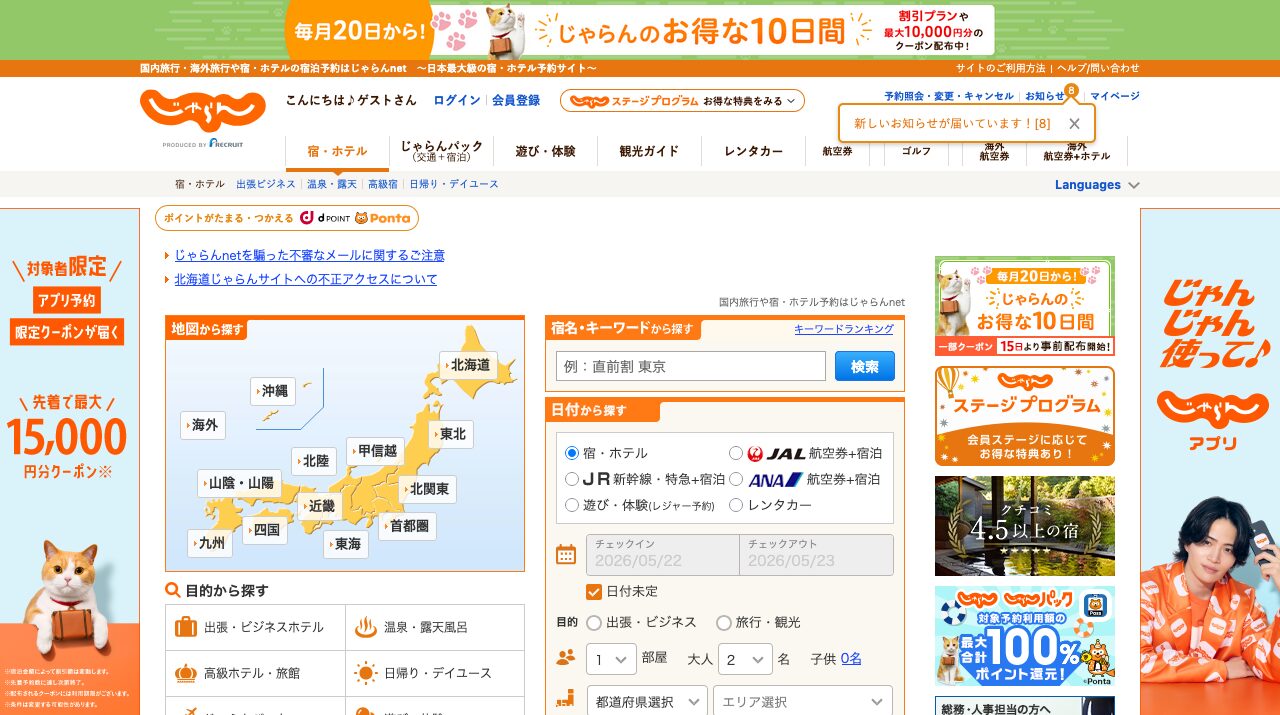Select 北海道 on the map
The height and width of the screenshot is (715, 1280).
(x=468, y=365)
